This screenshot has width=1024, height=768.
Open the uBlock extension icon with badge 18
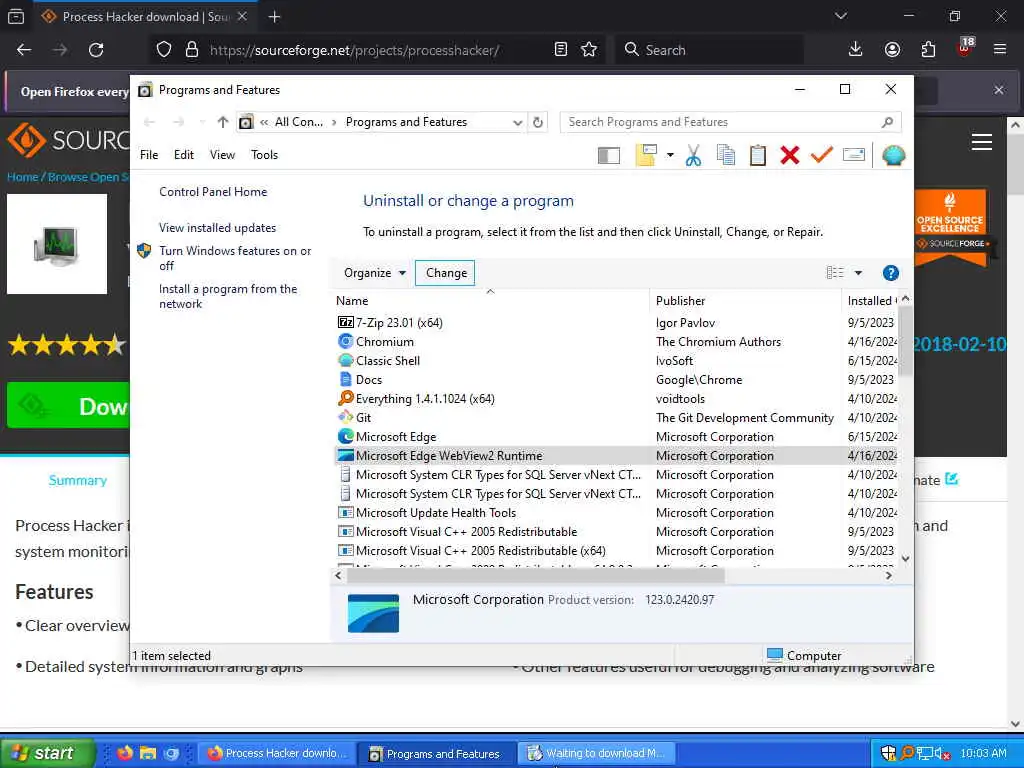[965, 48]
